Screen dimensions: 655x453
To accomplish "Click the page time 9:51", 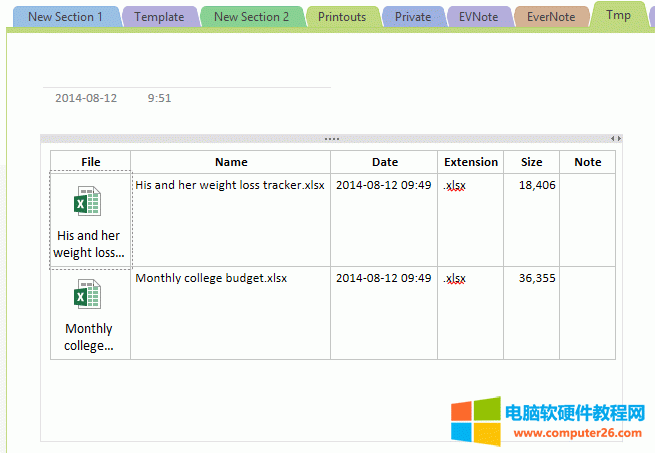I will 159,98.
